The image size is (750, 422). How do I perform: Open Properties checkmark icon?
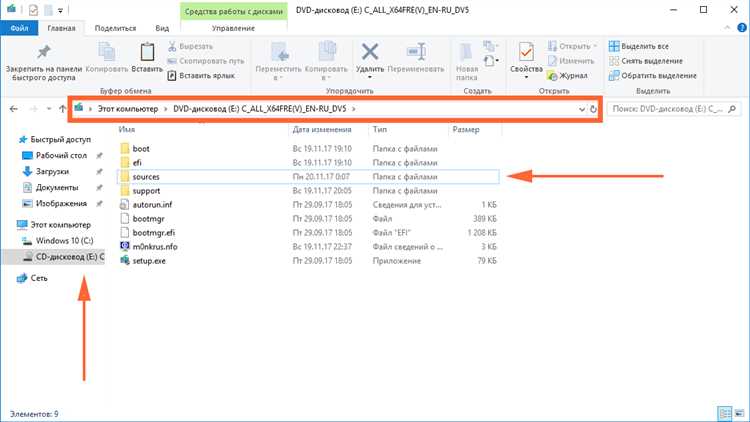[526, 52]
